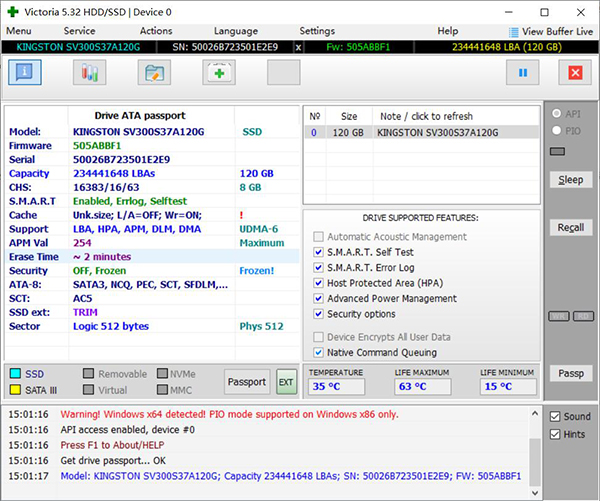Toggle the Native Command Queuing checkbox
The height and width of the screenshot is (501, 600).
pos(319,352)
